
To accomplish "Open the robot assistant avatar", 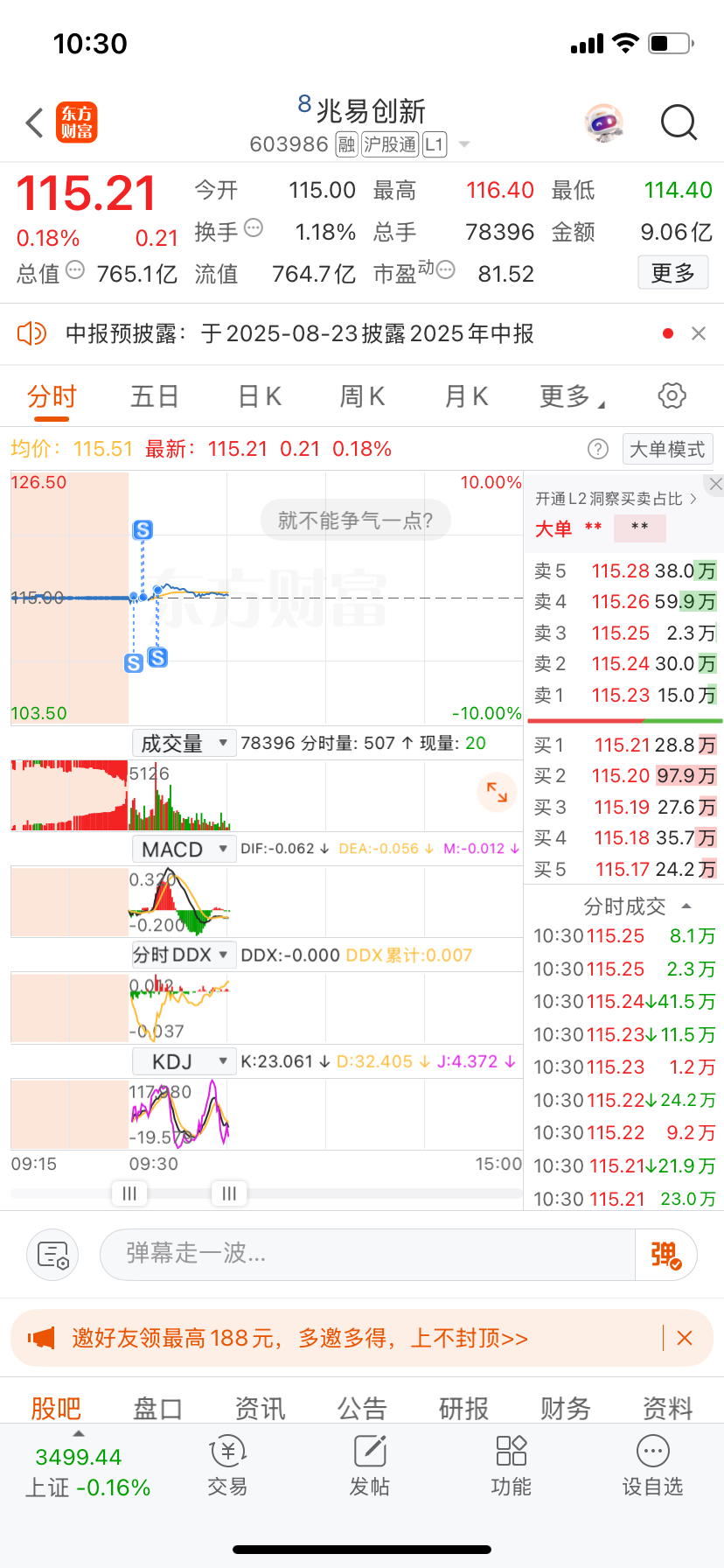I will 604,122.
